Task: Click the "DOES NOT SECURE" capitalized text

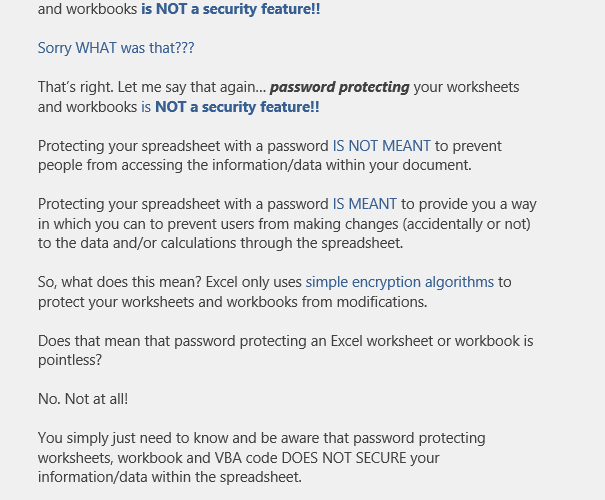Action: pos(344,458)
